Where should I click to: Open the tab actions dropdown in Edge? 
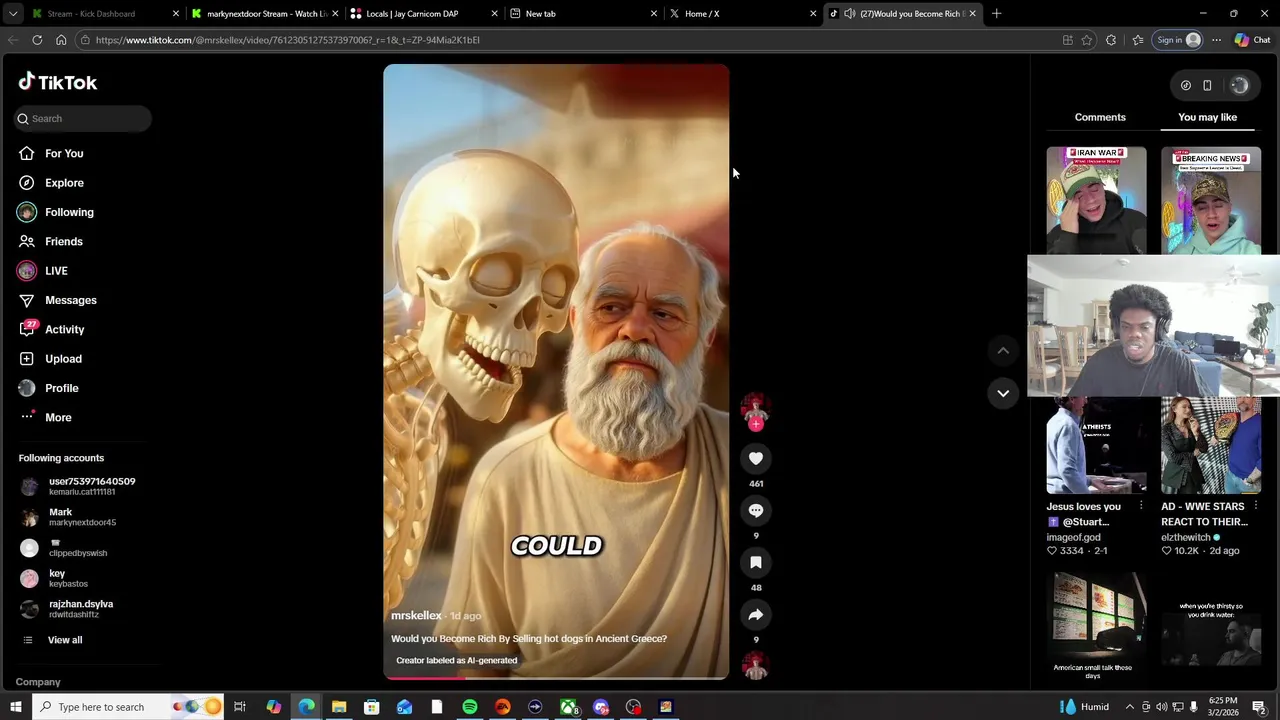13,13
